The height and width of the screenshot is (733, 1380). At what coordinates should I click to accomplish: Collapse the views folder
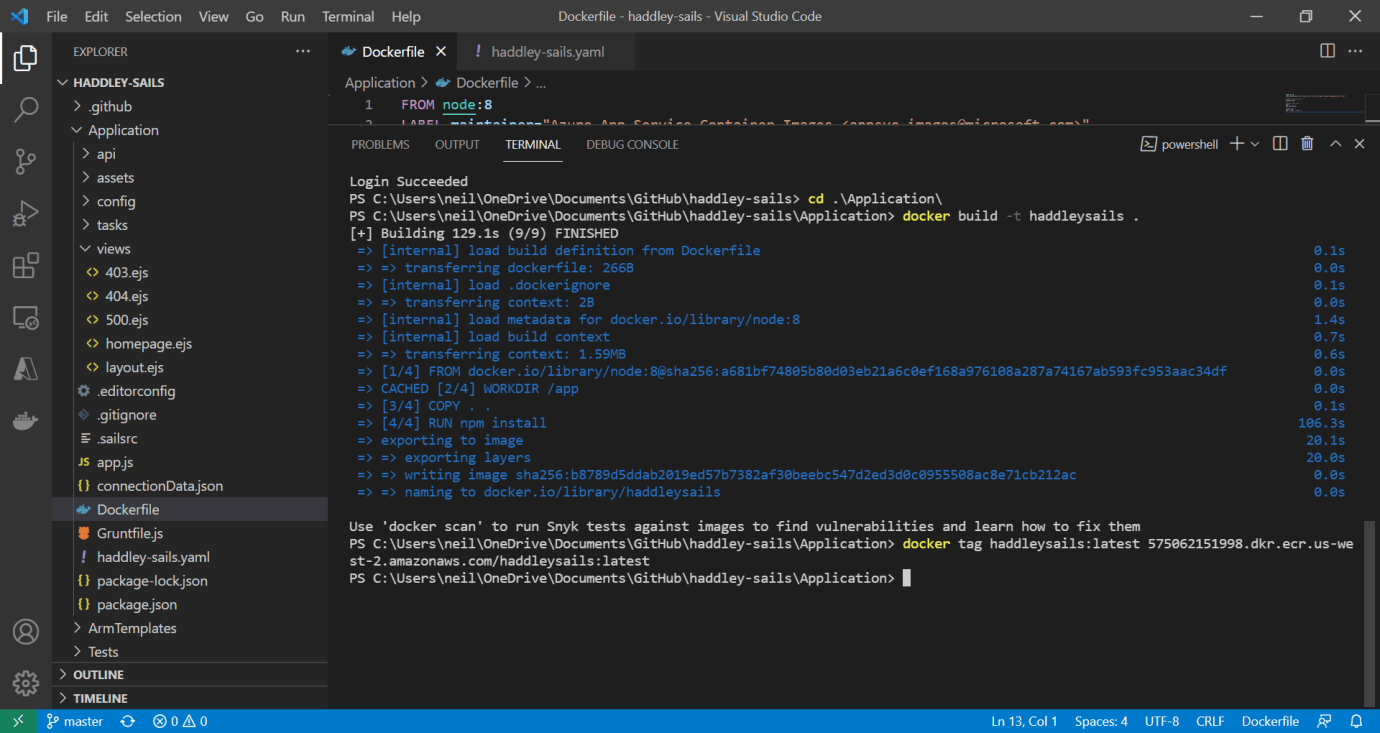[x=113, y=249]
